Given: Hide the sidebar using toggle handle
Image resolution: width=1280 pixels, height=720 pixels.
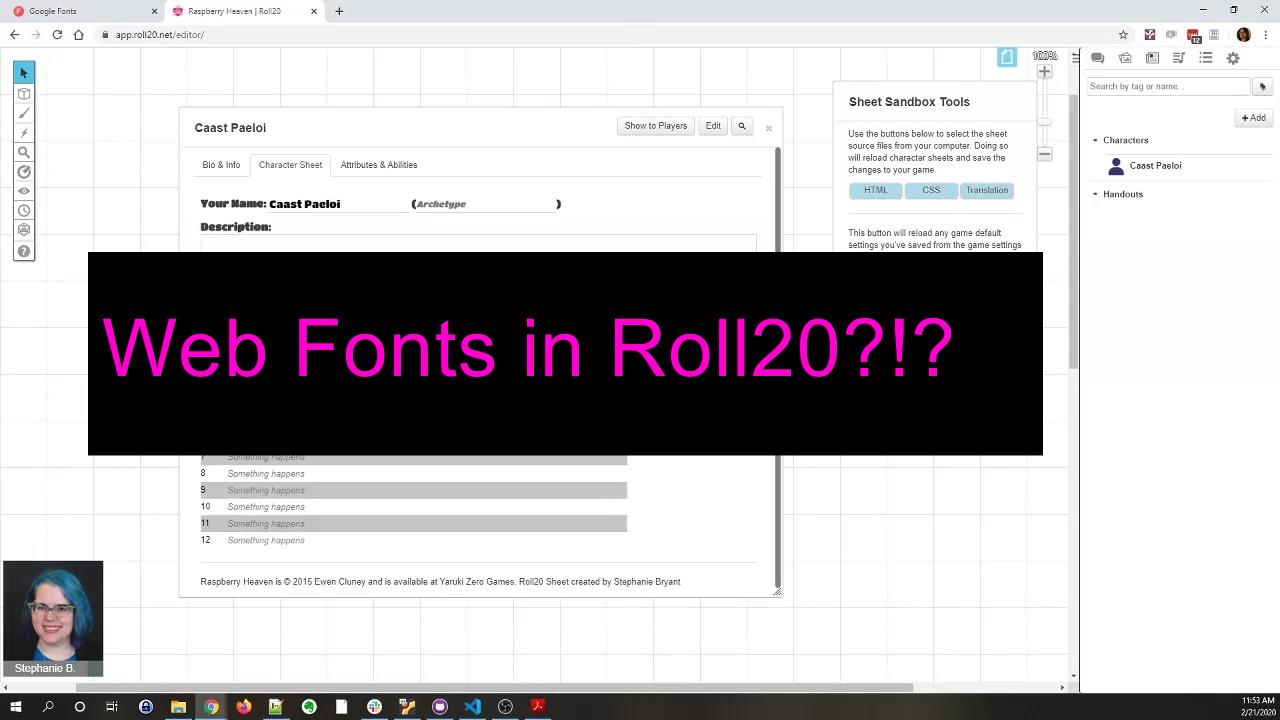Looking at the screenshot, I should click(1075, 58).
